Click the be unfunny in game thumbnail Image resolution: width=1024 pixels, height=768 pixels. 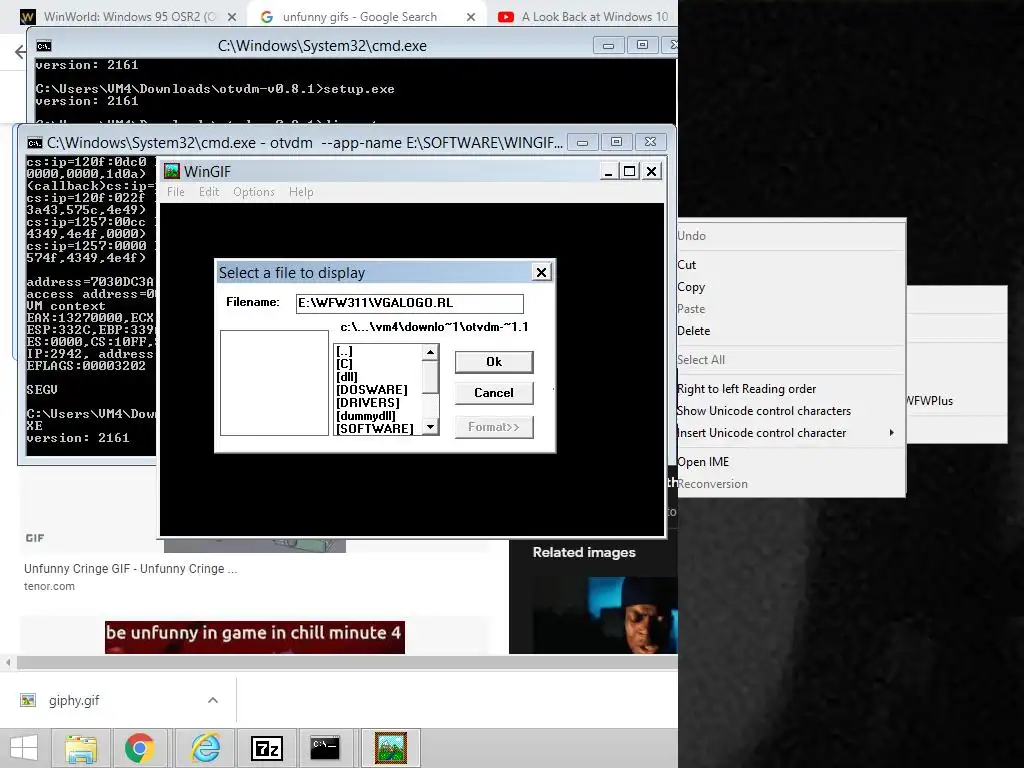pos(255,637)
